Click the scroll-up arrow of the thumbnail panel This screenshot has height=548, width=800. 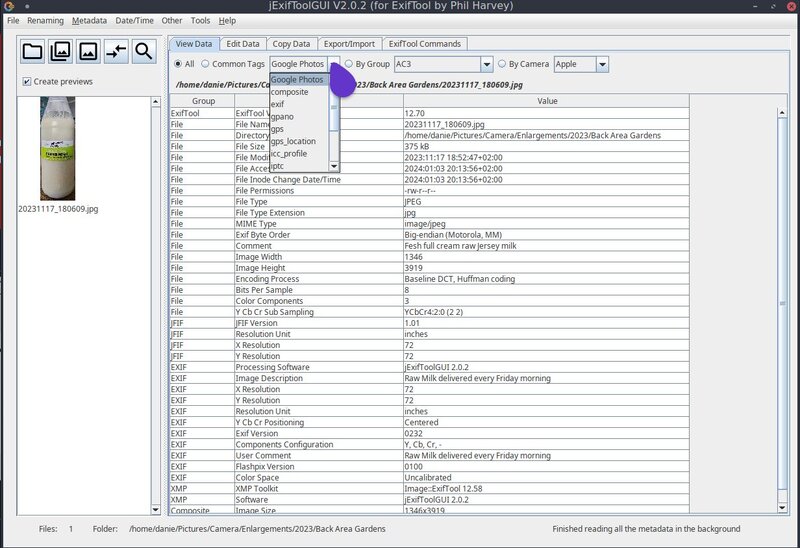pyautogui.click(x=156, y=102)
